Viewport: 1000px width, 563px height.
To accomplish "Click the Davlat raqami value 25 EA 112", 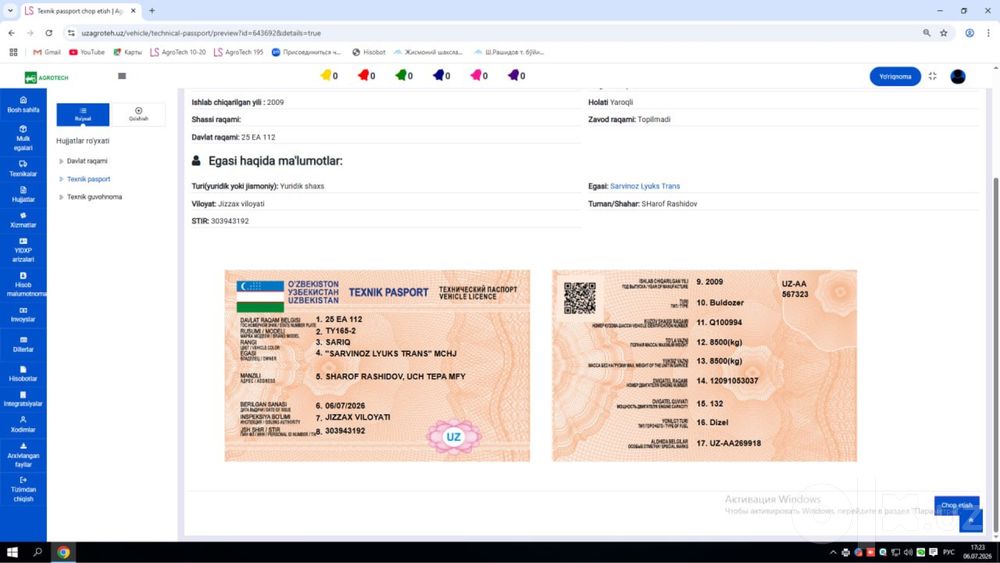I will coord(258,137).
